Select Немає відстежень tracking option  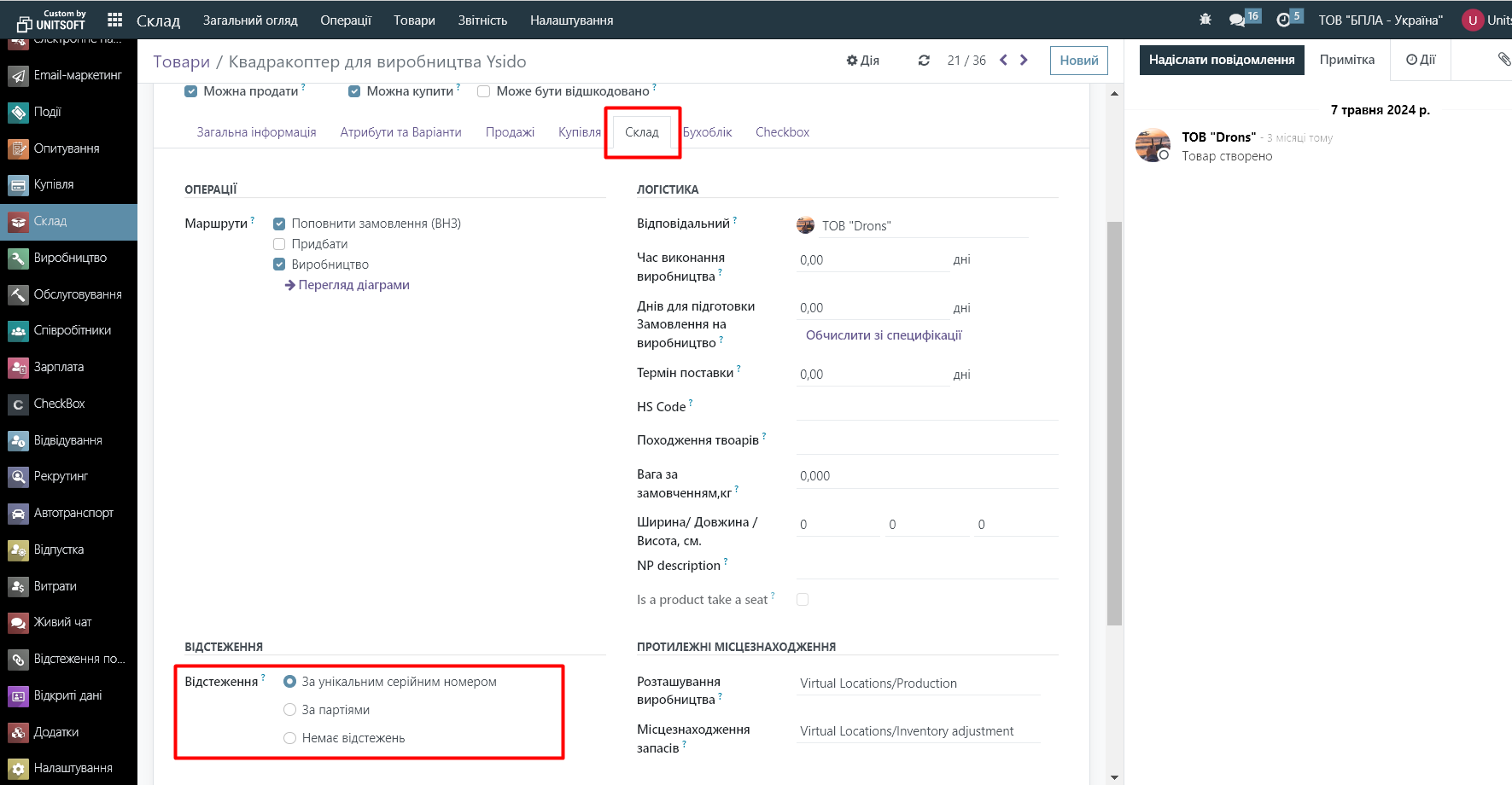point(290,738)
